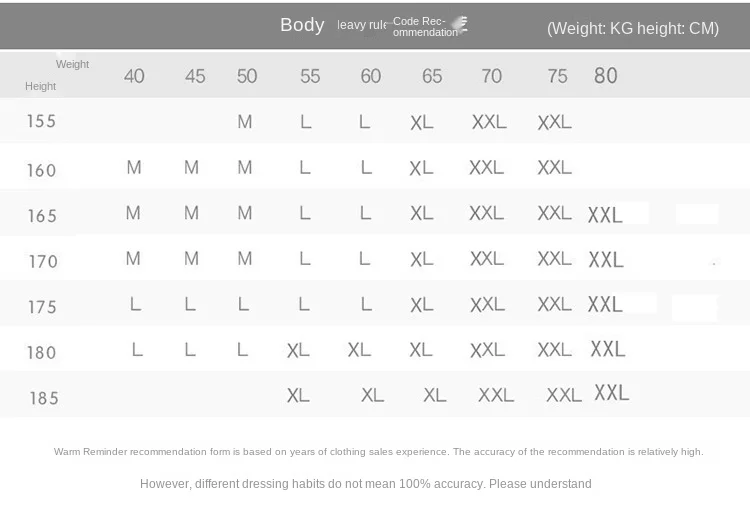The height and width of the screenshot is (524, 750).
Task: Click the Weight KG height CM unit note
Action: point(632,28)
